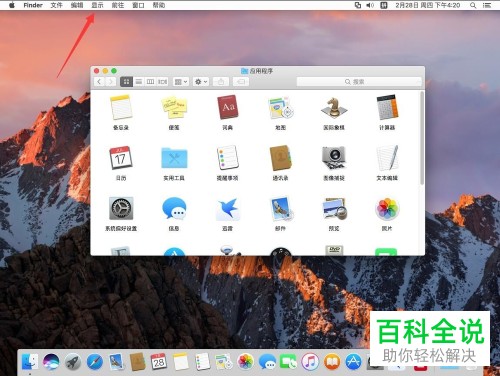Click the volume icon in menu bar
The height and width of the screenshot is (376, 500).
tap(370, 5)
